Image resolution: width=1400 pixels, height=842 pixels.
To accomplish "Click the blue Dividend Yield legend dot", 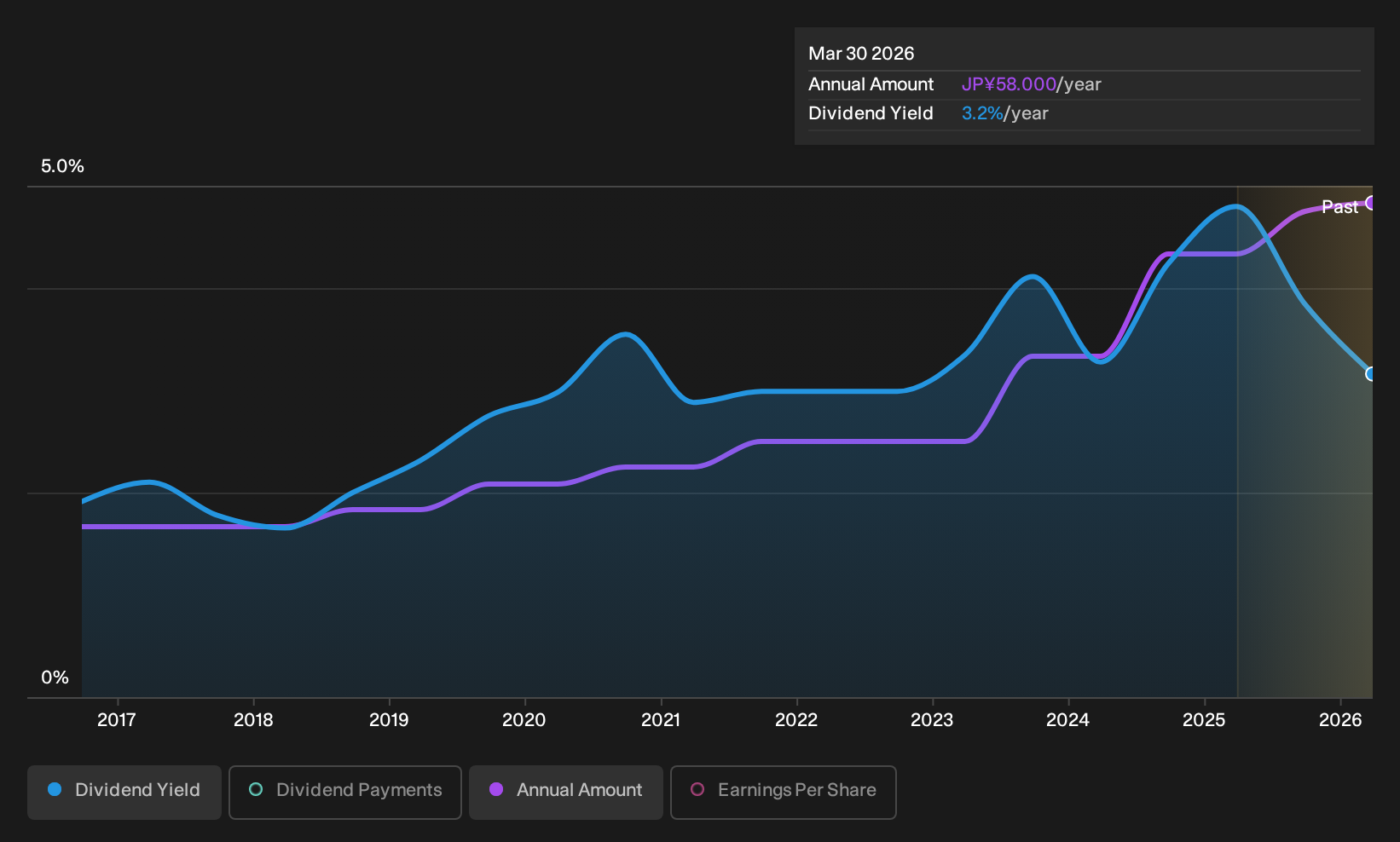I will coord(55,790).
